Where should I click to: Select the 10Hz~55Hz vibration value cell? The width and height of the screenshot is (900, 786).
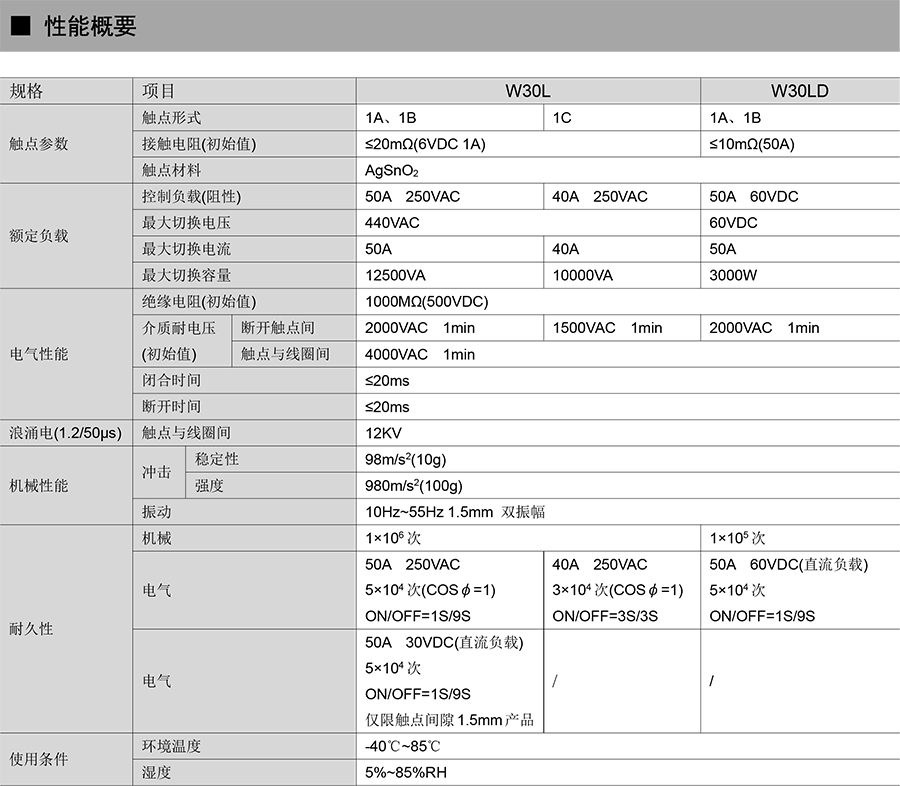click(x=455, y=512)
